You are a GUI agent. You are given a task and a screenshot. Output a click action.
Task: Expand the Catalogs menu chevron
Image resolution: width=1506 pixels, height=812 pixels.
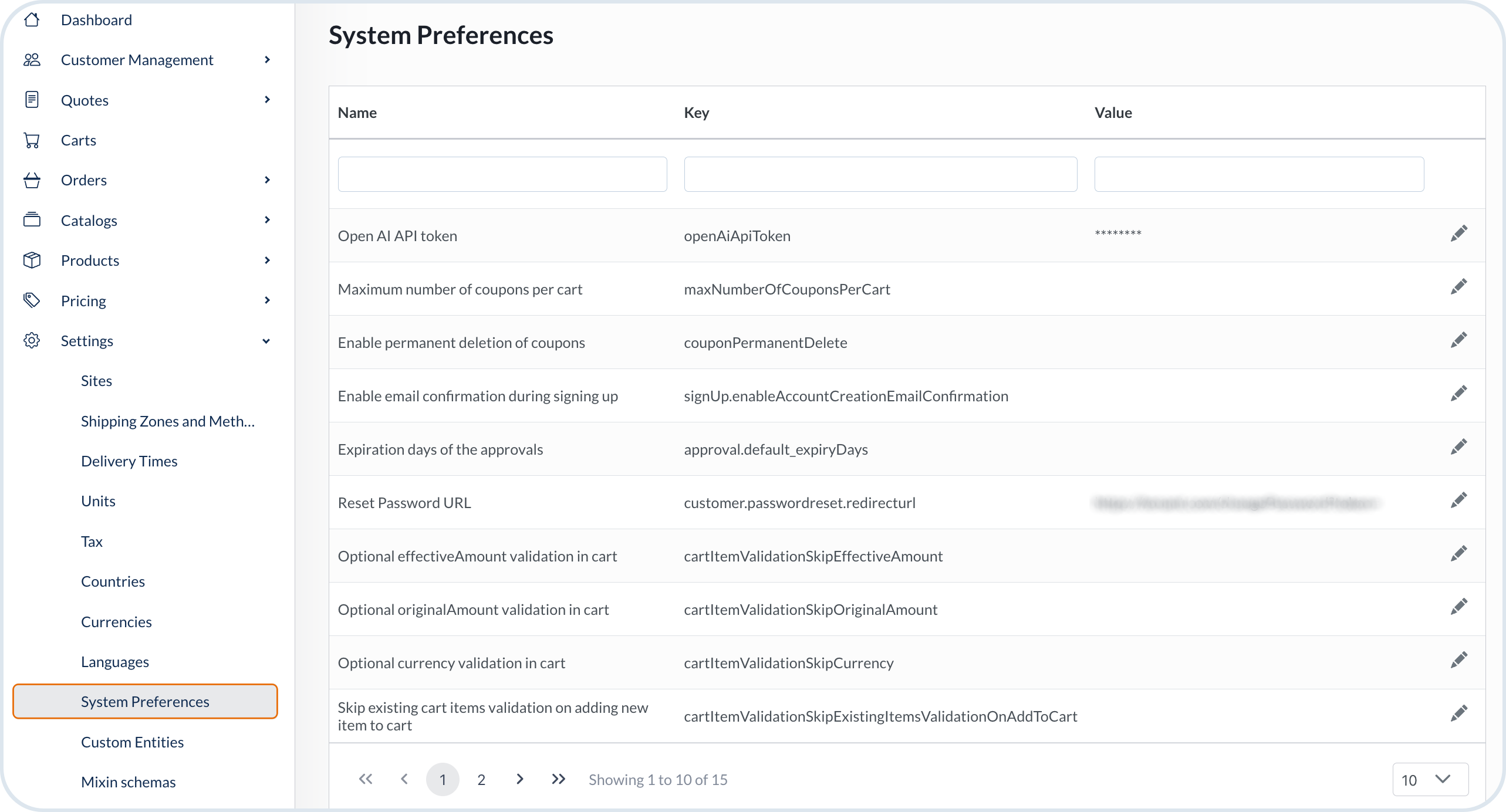[267, 220]
